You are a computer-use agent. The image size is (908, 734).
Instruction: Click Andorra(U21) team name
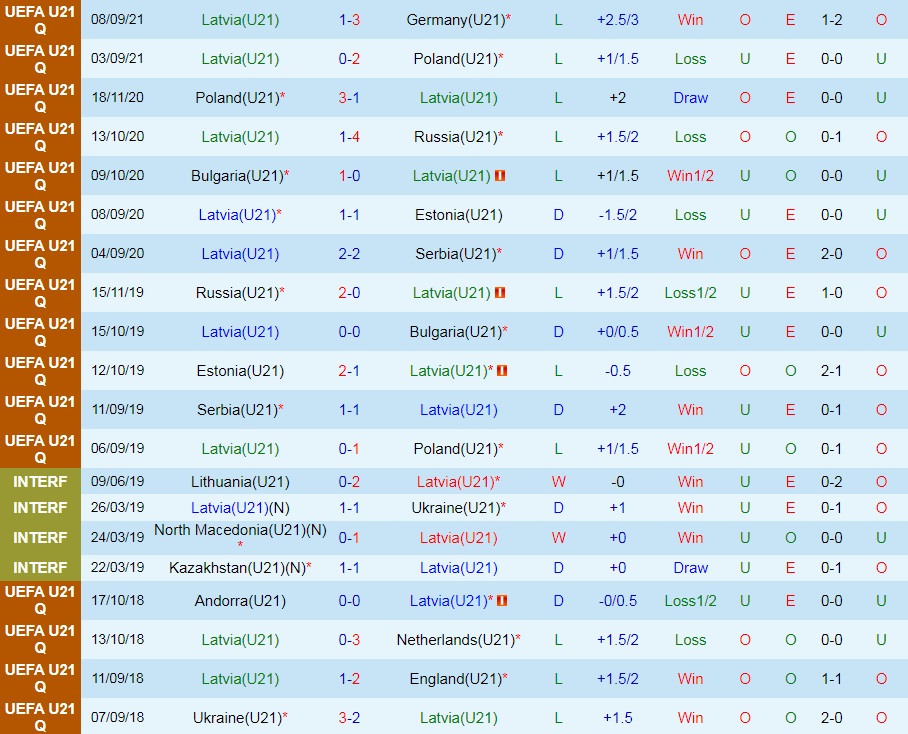[x=240, y=601]
